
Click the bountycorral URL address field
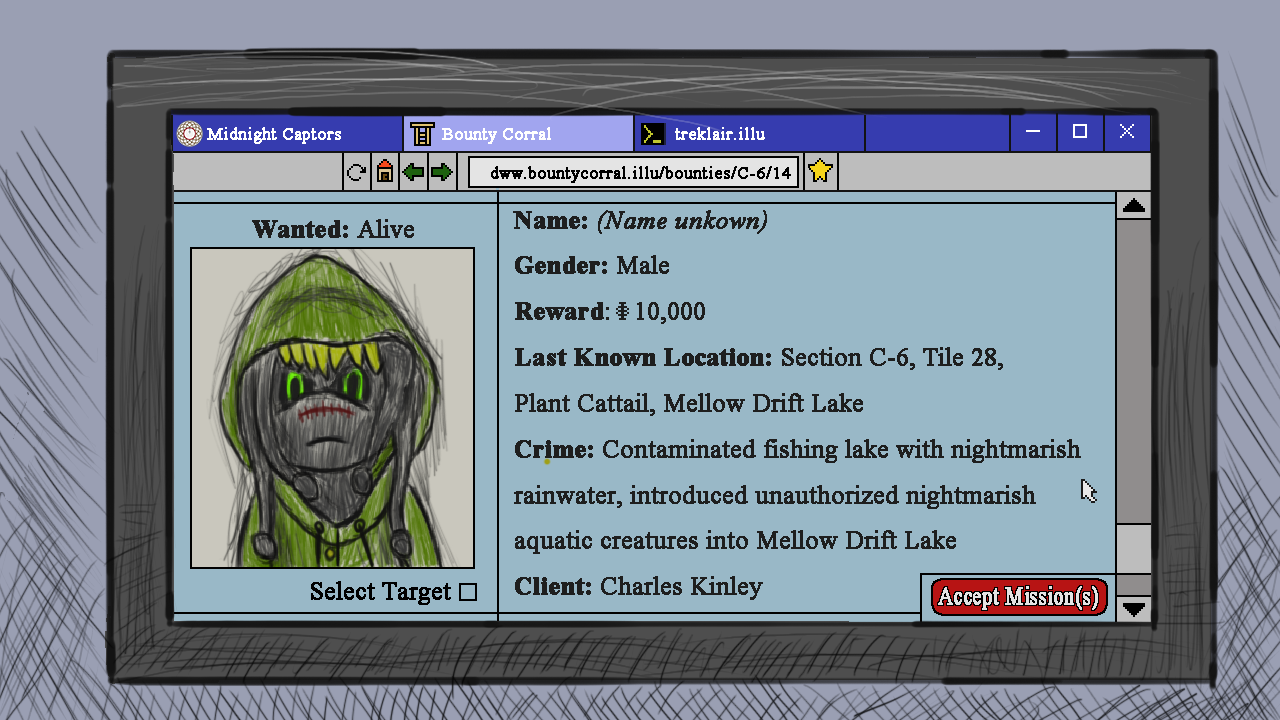click(x=634, y=172)
